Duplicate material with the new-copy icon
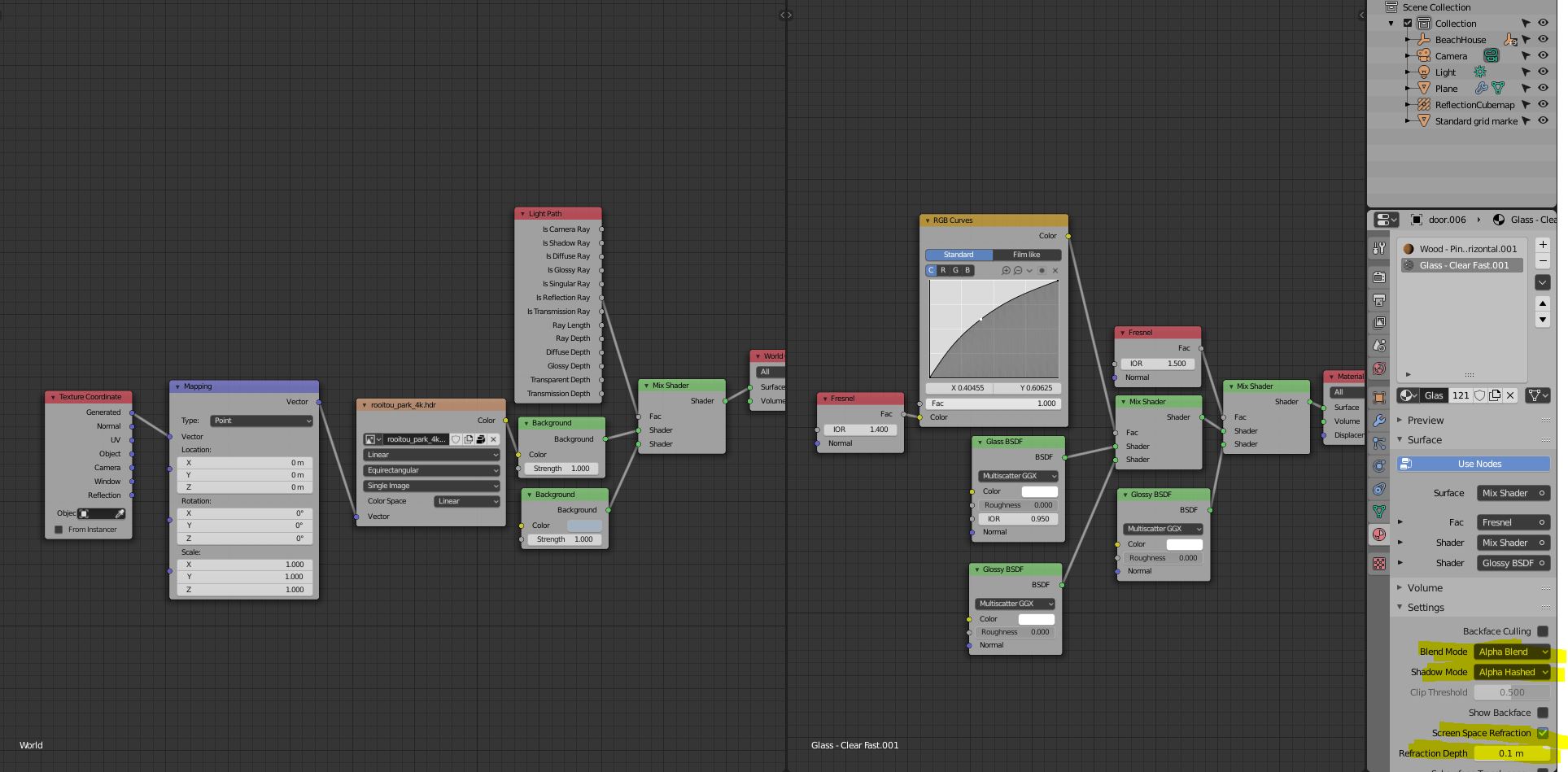The image size is (1568, 772). coord(1495,395)
